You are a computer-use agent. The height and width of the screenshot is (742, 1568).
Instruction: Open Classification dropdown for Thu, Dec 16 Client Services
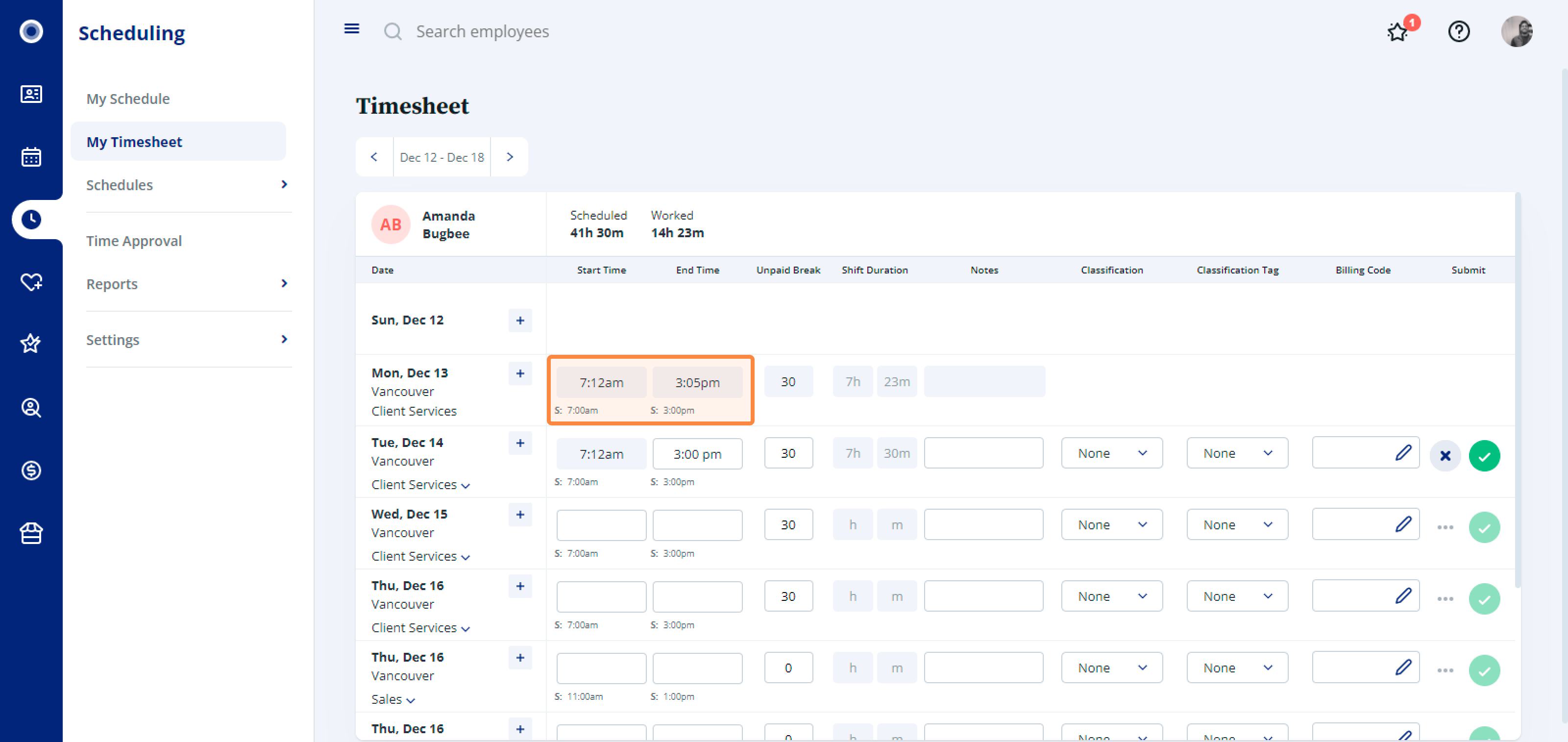(1111, 596)
